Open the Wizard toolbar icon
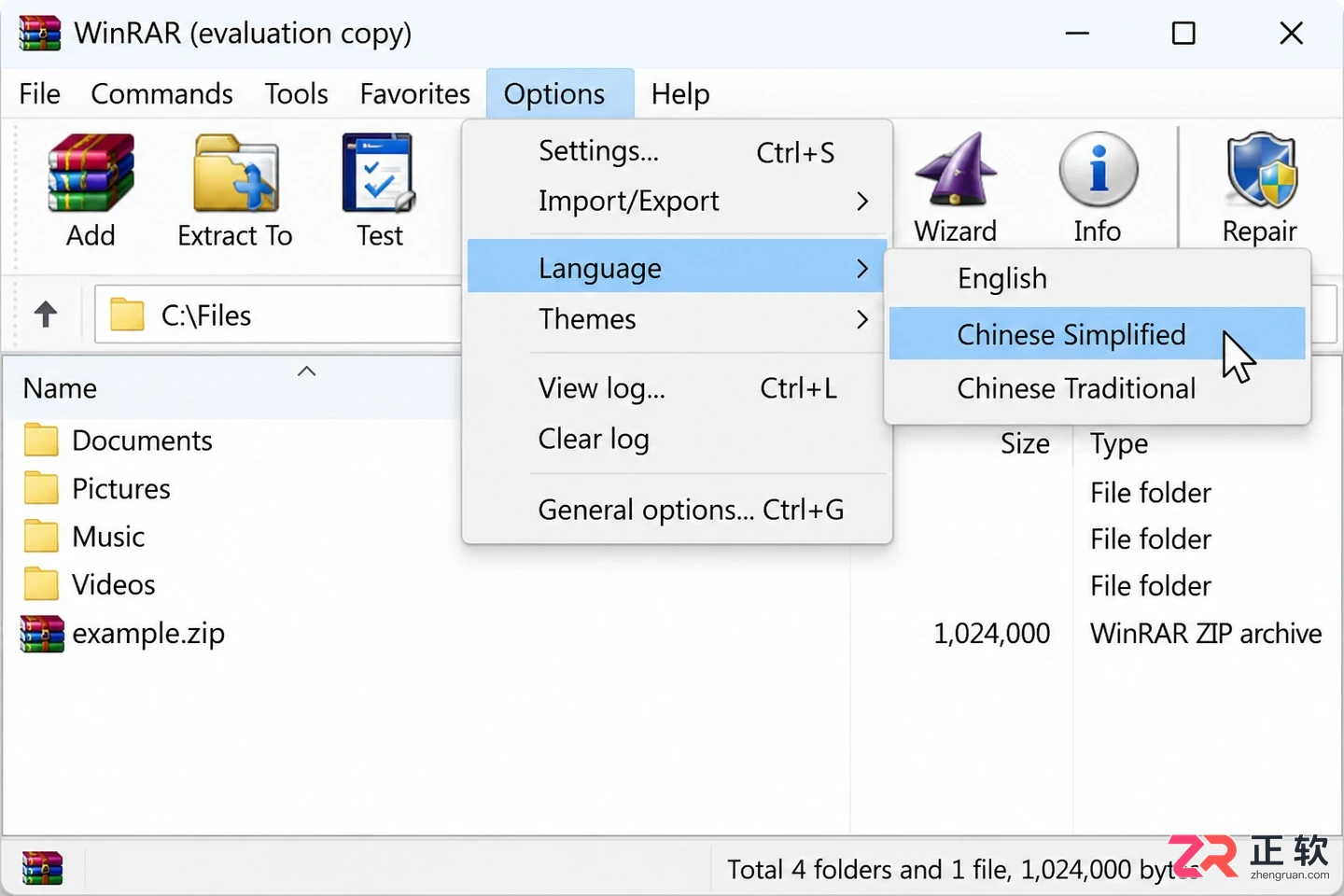1344x896 pixels. [x=956, y=169]
